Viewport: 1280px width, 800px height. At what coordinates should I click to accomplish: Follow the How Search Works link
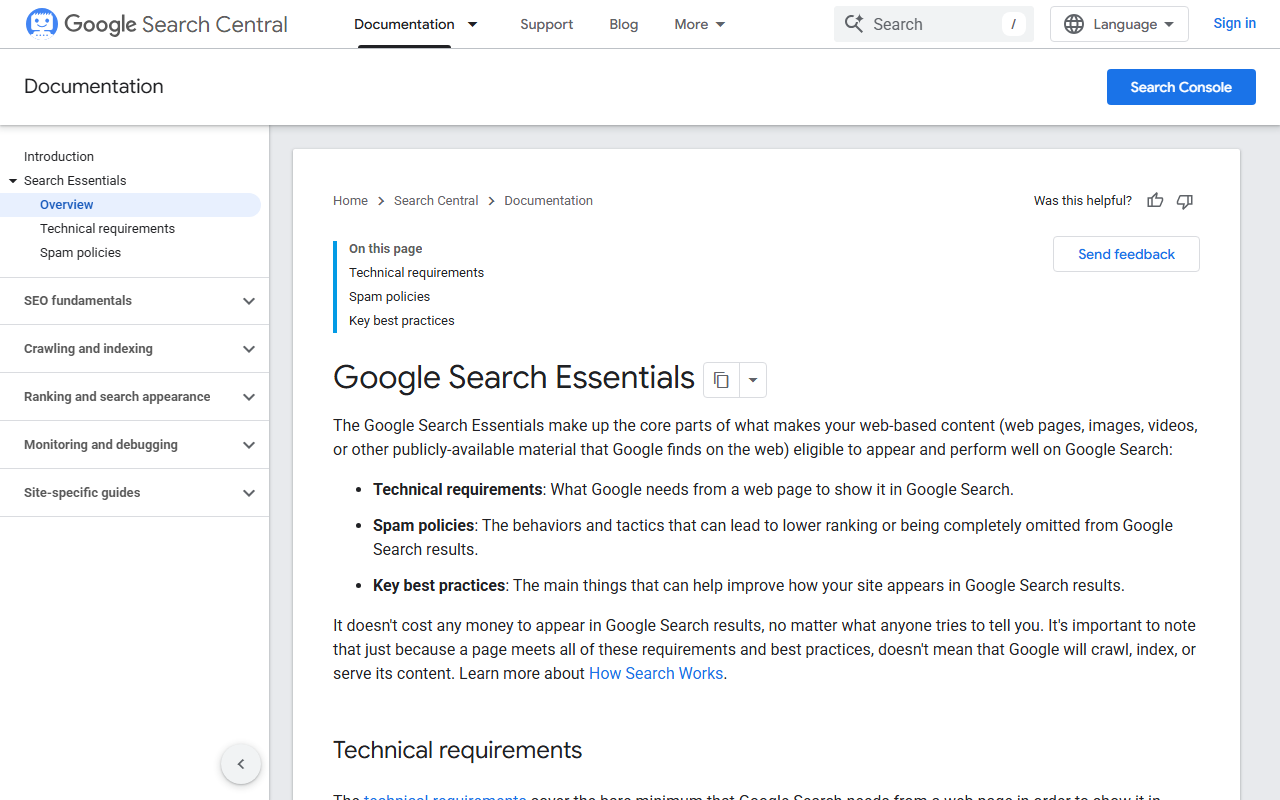coord(656,674)
